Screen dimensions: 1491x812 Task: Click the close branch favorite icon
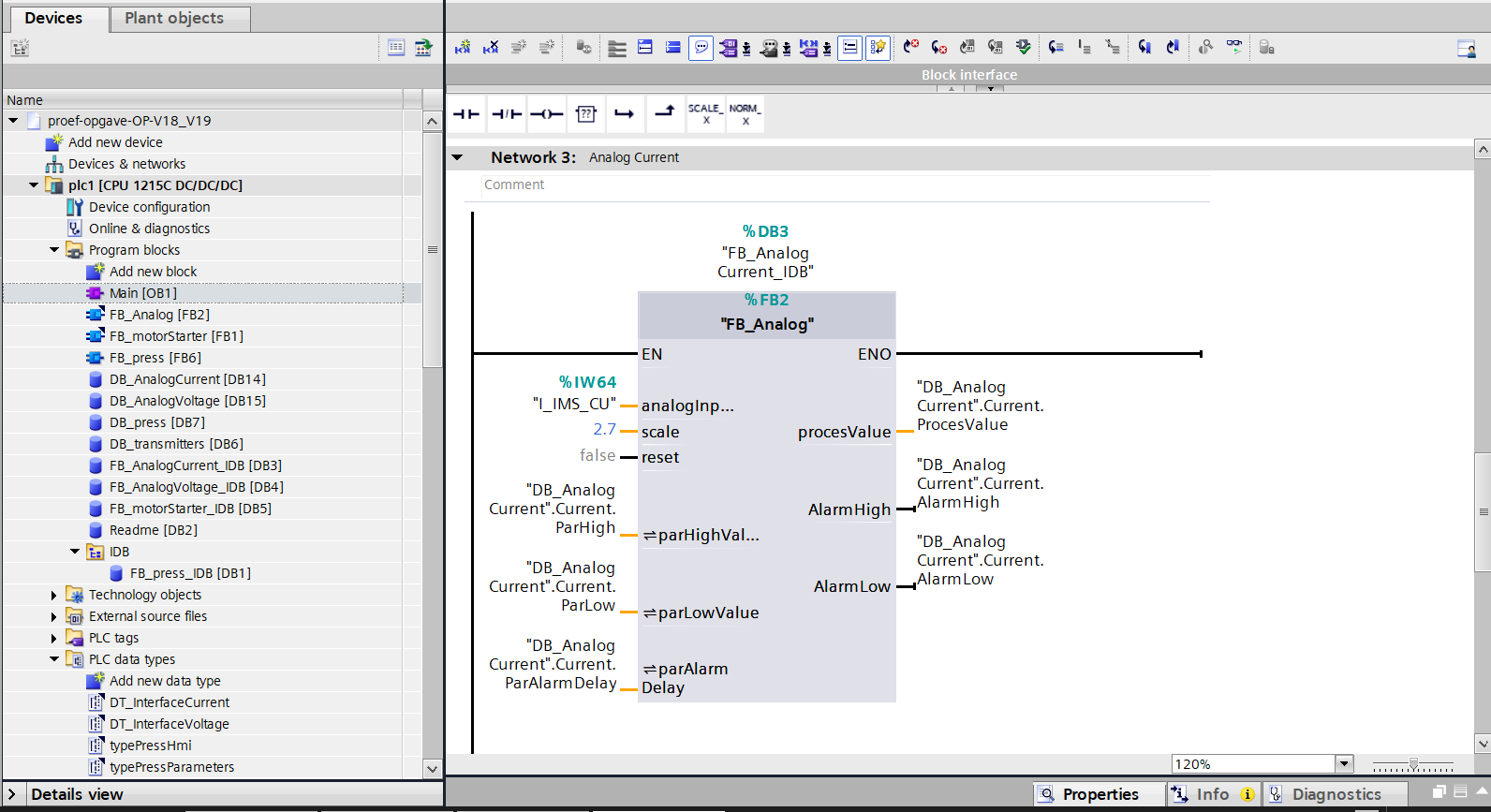[664, 114]
